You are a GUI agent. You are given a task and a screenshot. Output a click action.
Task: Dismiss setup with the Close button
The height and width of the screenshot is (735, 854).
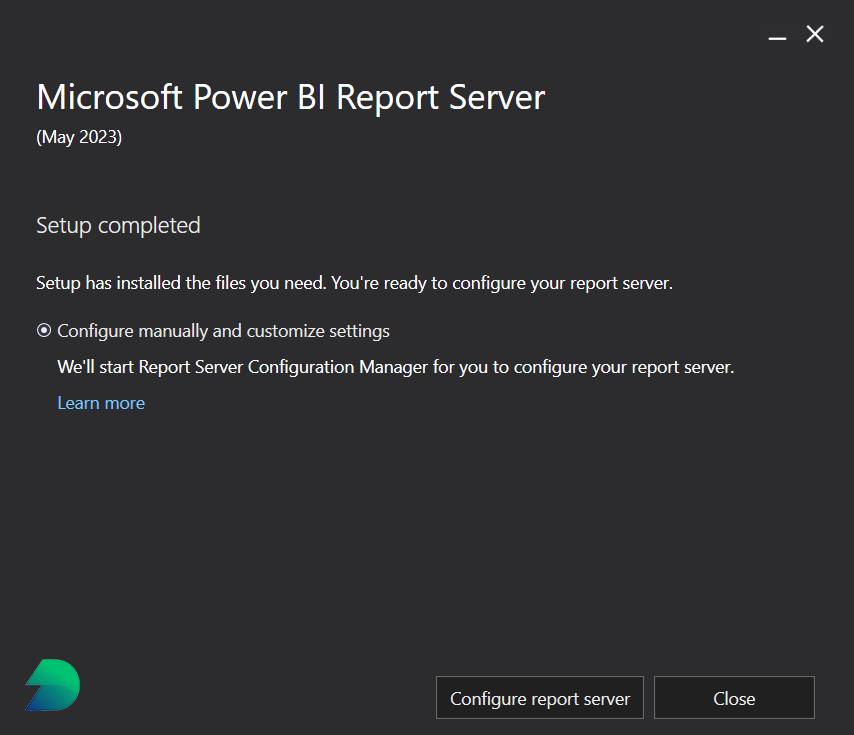pyautogui.click(x=734, y=698)
